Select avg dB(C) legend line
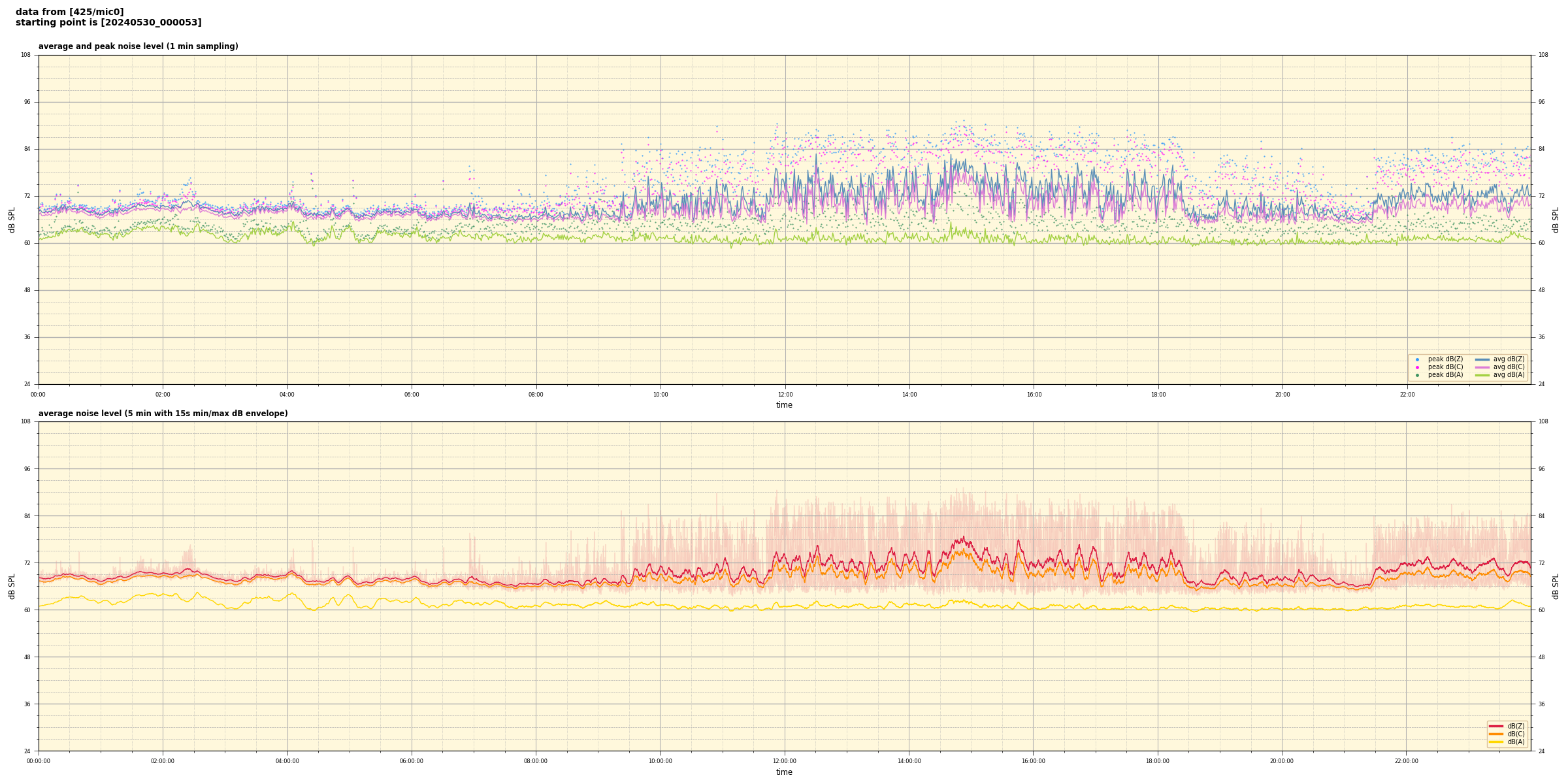The height and width of the screenshot is (784, 1568). click(1482, 367)
